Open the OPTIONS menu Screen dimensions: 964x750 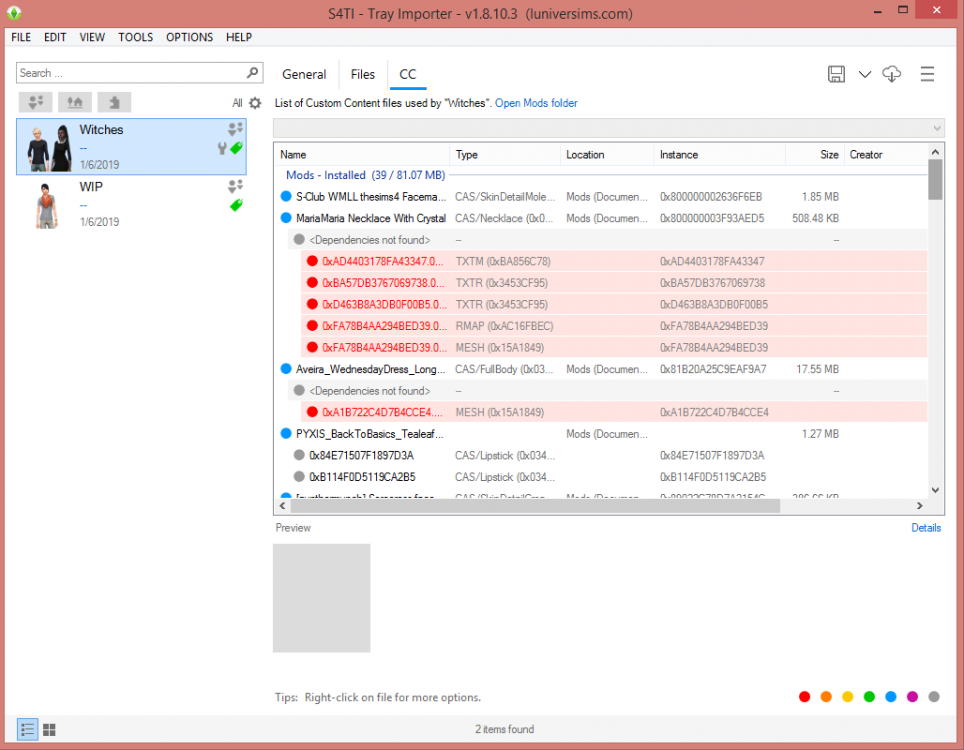tap(189, 37)
